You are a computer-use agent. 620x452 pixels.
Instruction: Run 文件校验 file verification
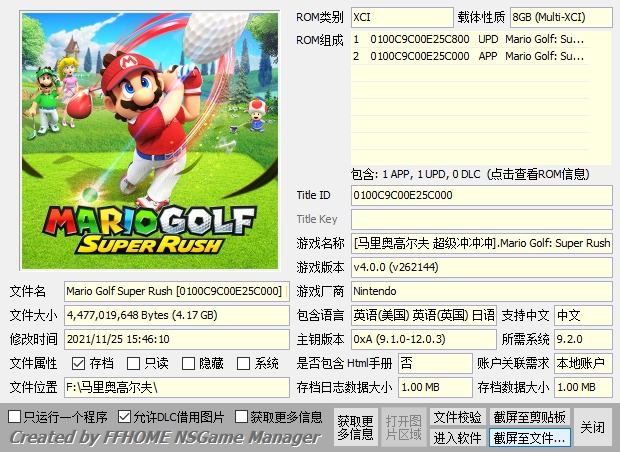(x=457, y=417)
